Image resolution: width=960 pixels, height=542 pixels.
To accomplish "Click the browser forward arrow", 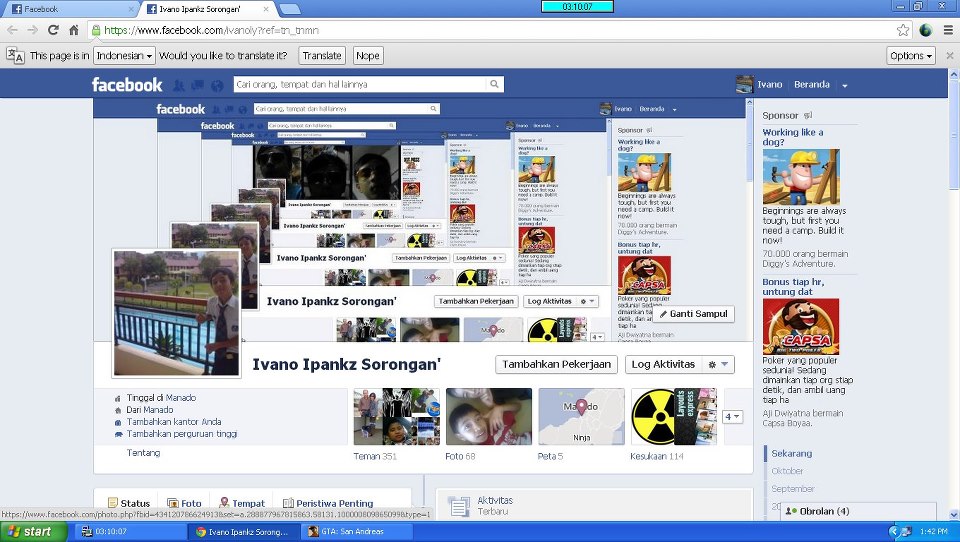I will pos(32,30).
